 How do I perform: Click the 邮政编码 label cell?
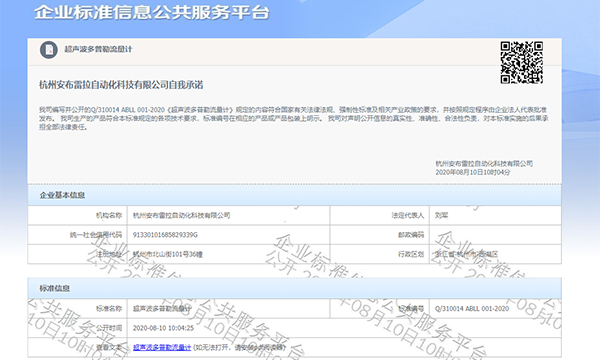click(380, 235)
